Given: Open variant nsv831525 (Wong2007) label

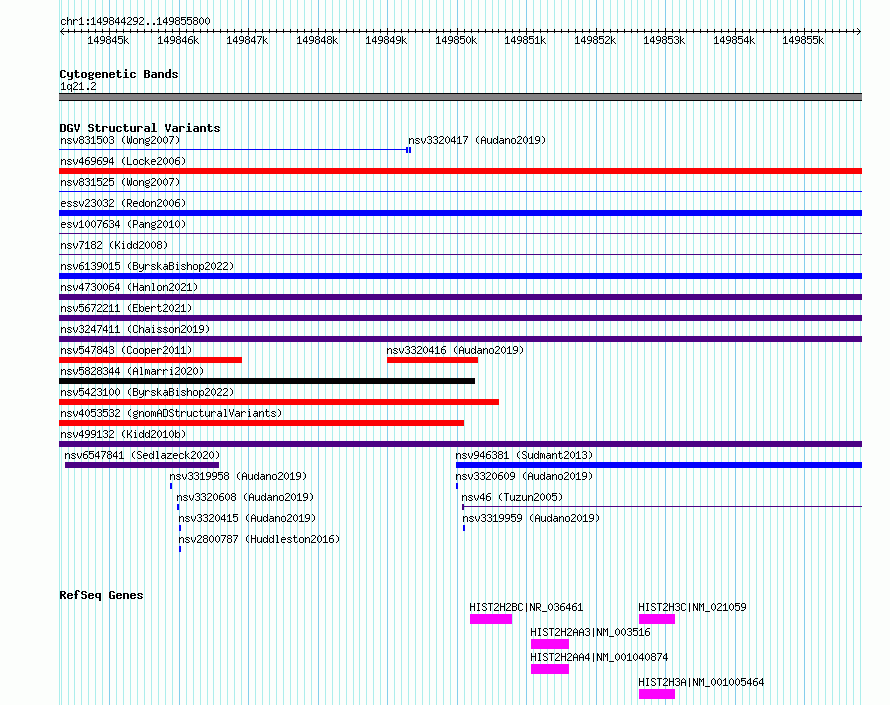Looking at the screenshot, I should [120, 182].
